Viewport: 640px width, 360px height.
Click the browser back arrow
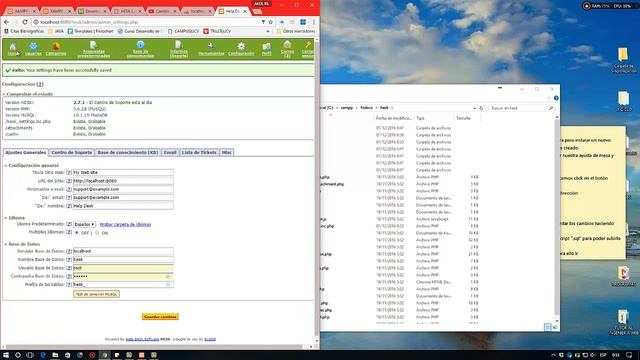7,22
